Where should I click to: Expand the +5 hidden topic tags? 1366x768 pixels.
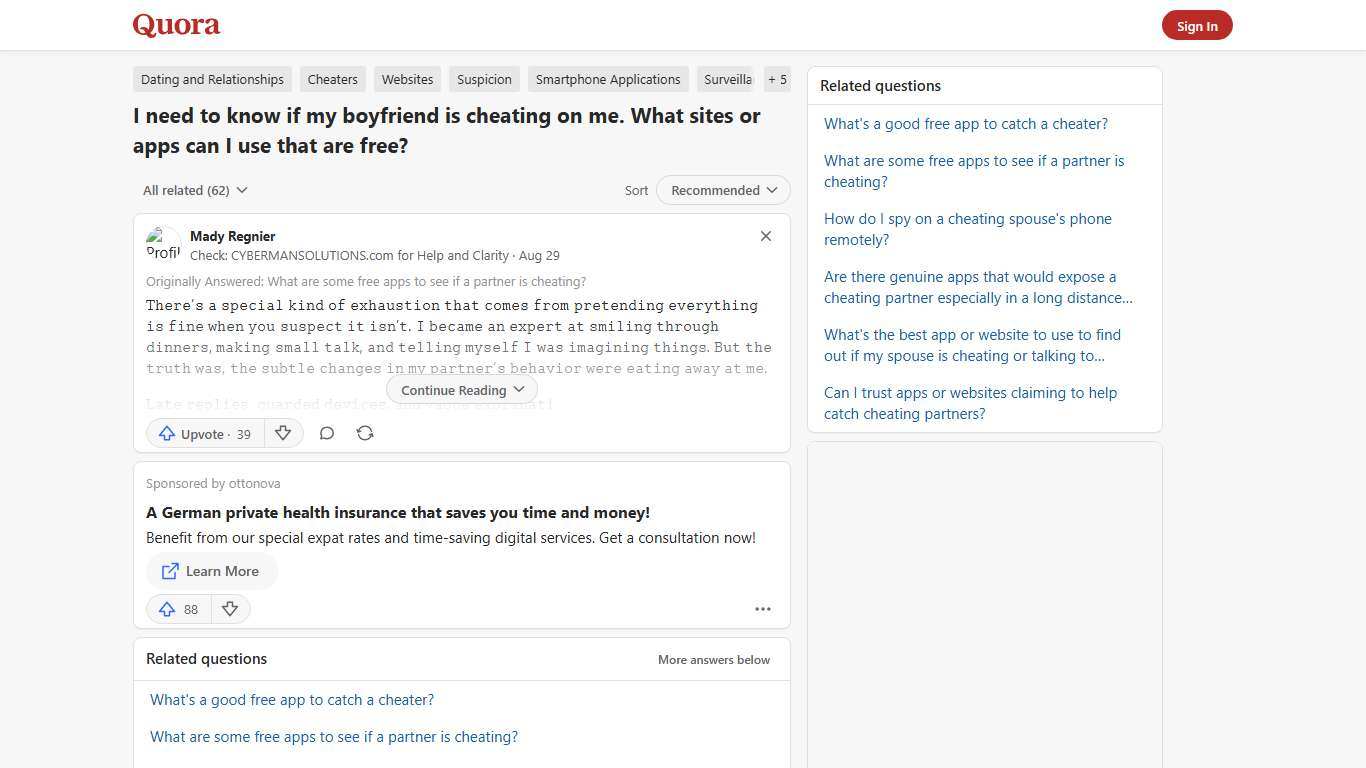click(x=777, y=79)
